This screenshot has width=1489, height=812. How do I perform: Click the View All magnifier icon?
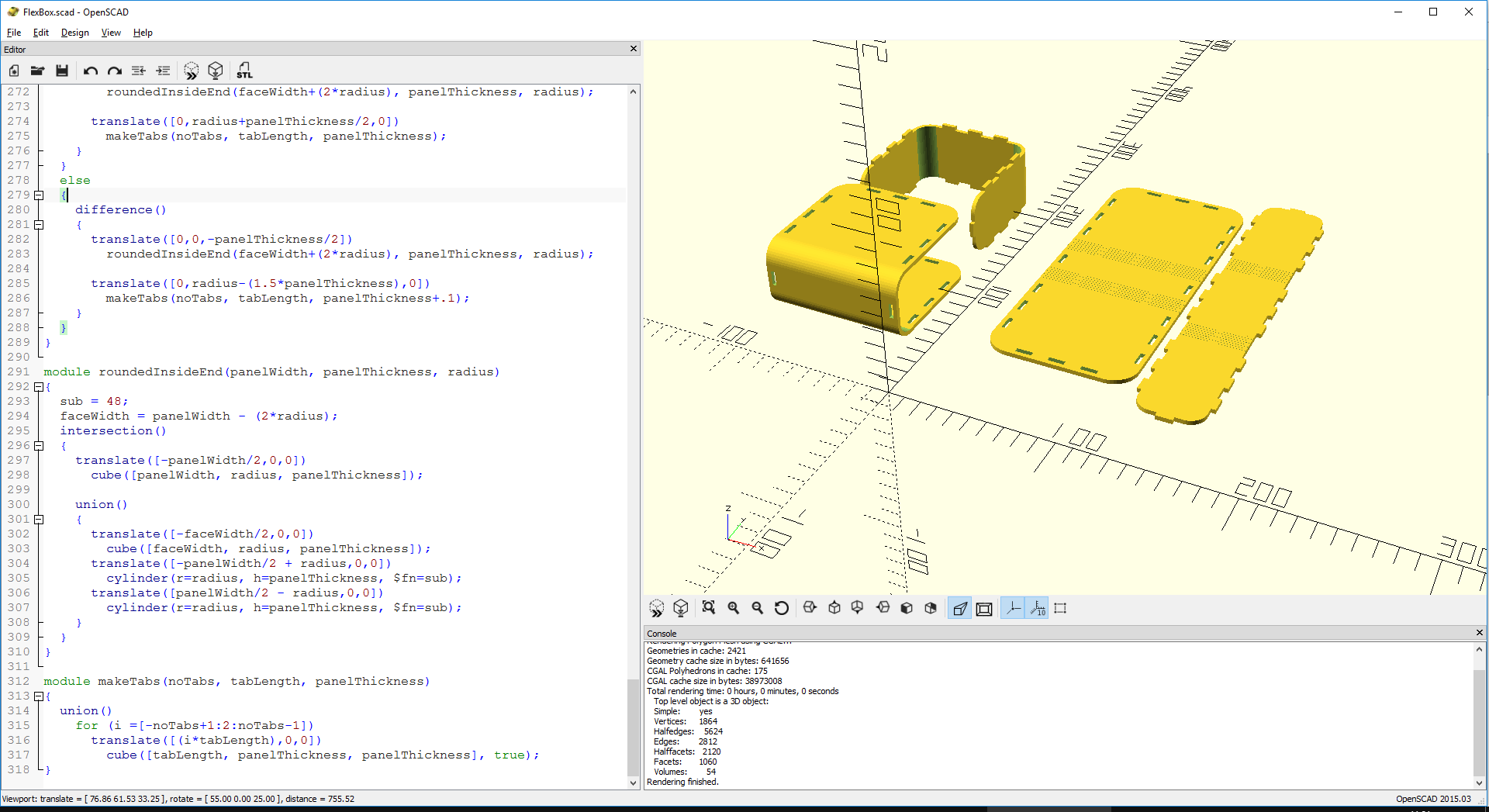(x=708, y=608)
